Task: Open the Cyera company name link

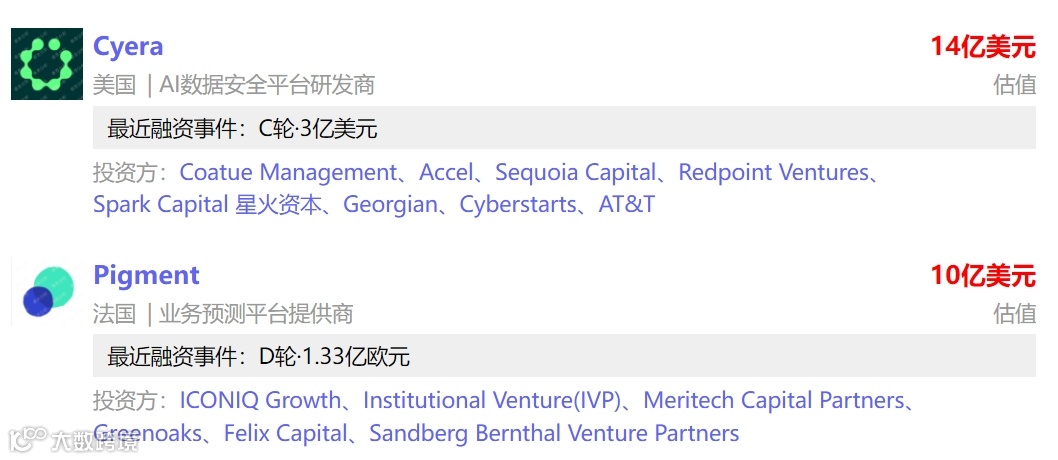Action: click(x=128, y=47)
